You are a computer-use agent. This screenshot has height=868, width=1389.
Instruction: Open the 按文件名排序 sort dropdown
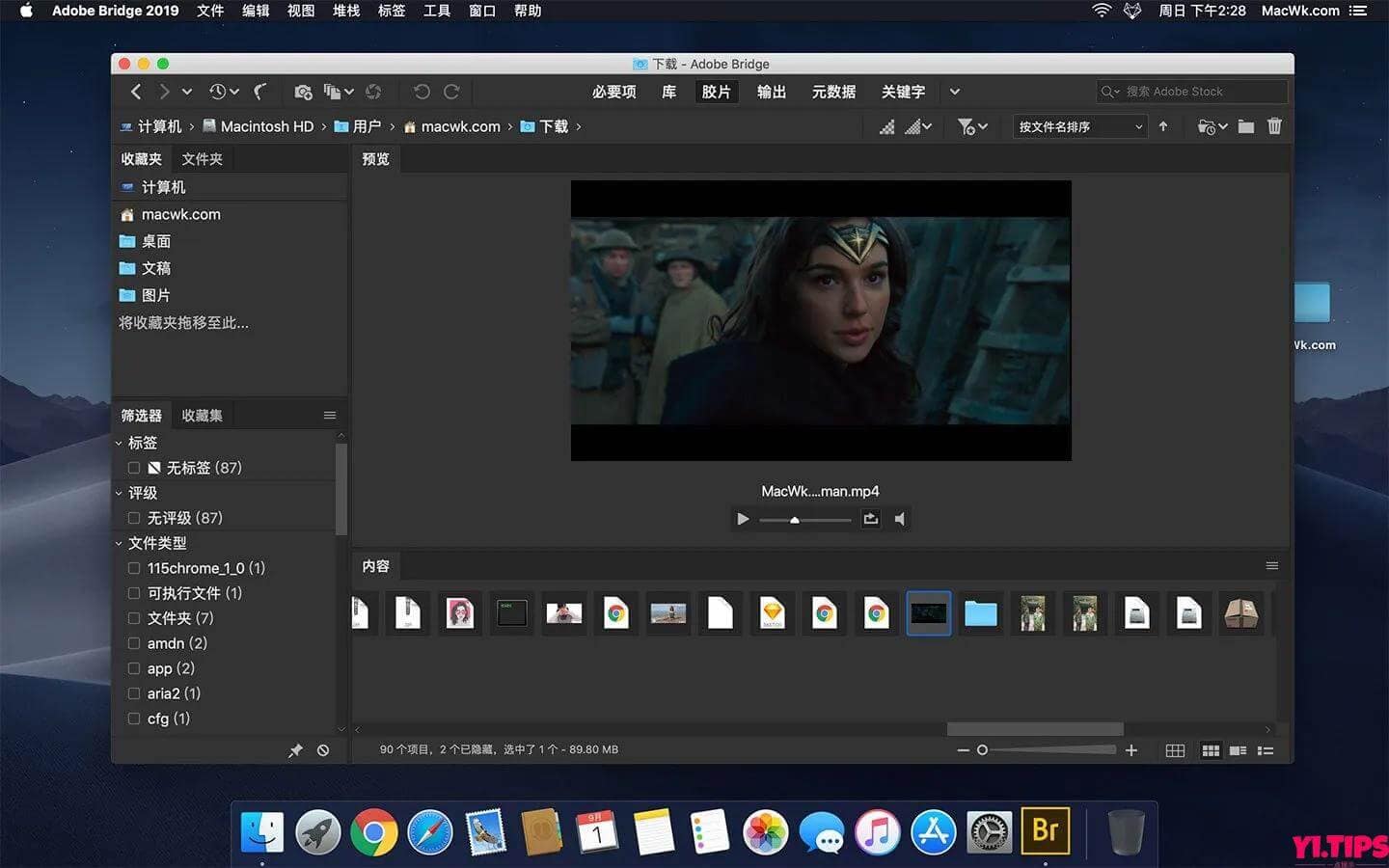pyautogui.click(x=1078, y=126)
